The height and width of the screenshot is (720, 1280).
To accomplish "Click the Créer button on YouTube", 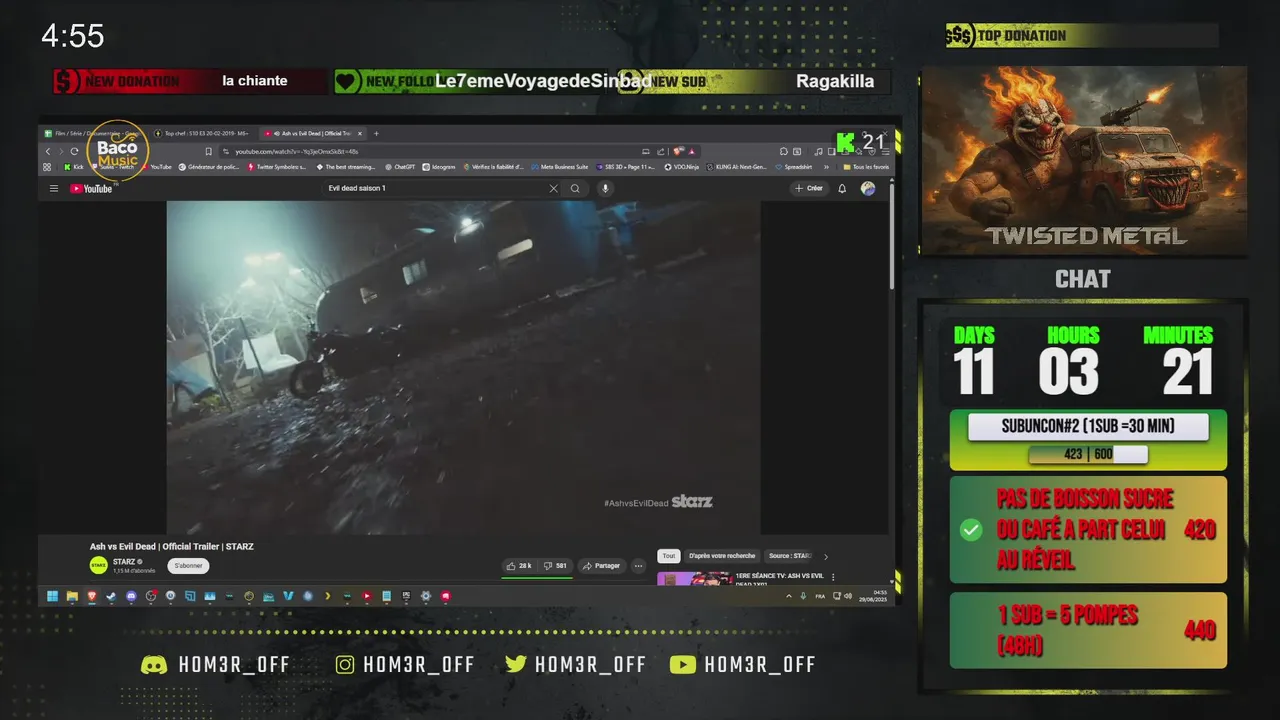I will point(809,188).
